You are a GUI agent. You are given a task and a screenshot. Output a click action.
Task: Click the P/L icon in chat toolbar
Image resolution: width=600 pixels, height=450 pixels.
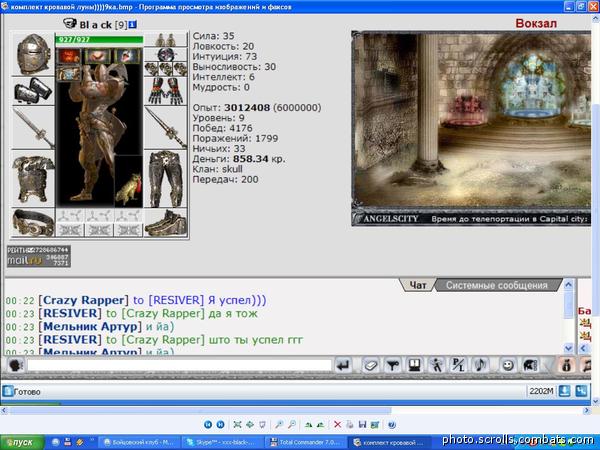(x=458, y=365)
